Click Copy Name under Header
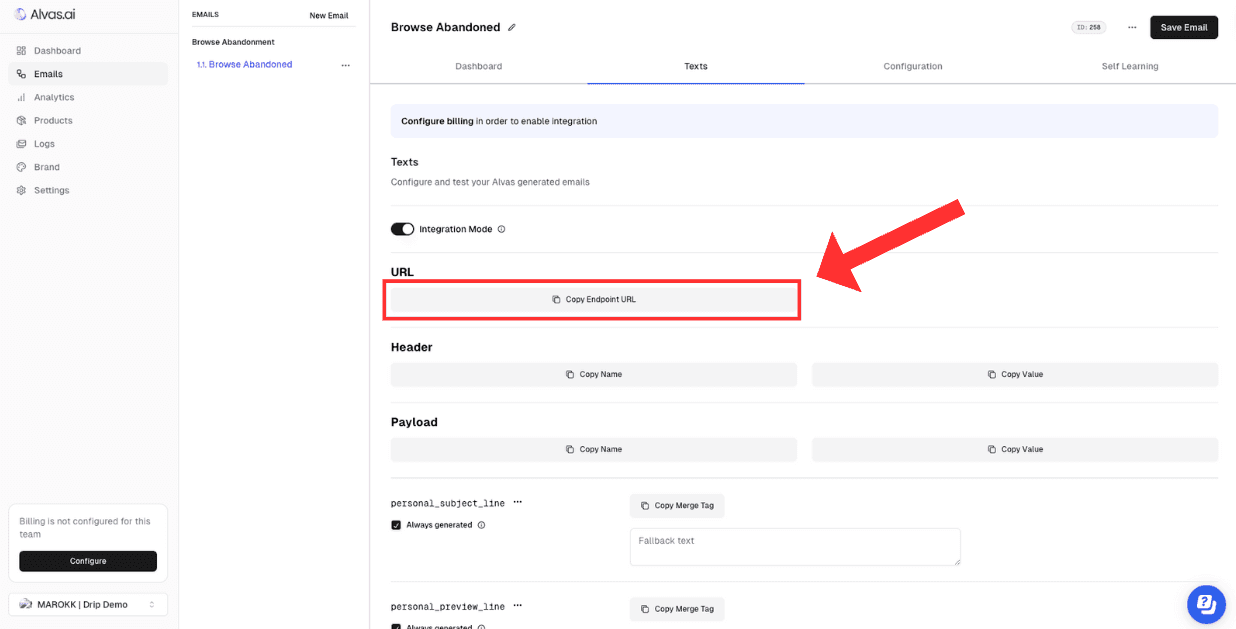Viewport: 1236px width, 629px height. tap(594, 374)
